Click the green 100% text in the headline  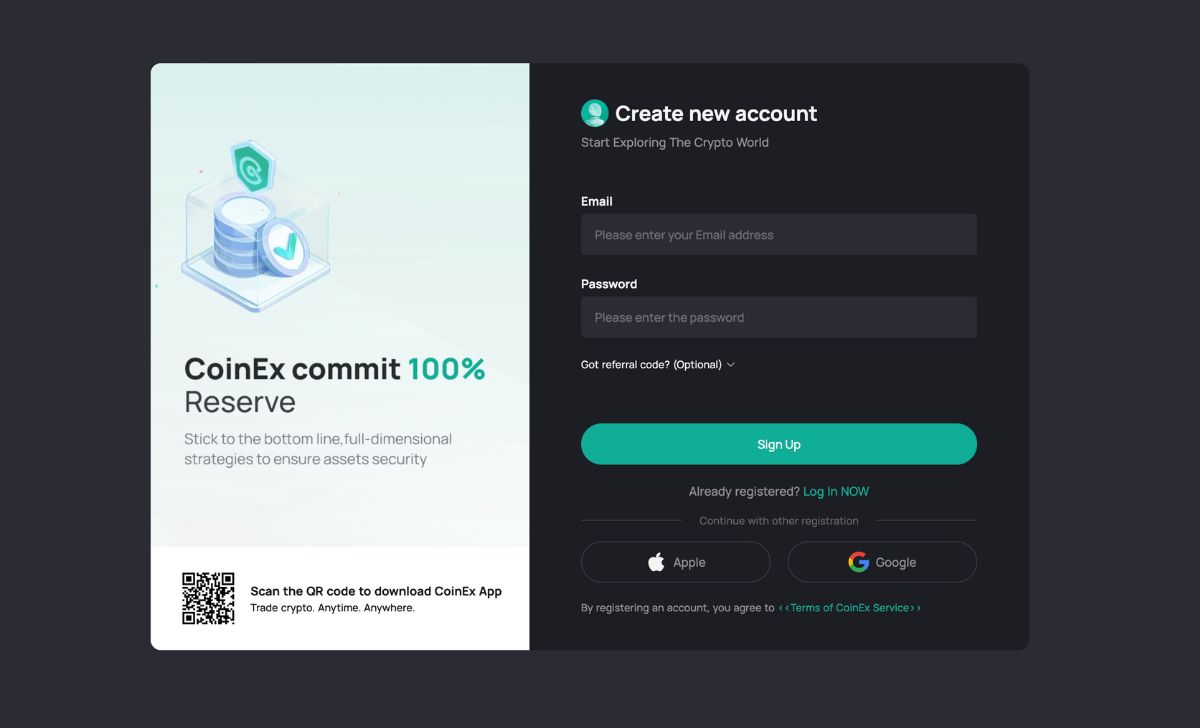pos(446,369)
